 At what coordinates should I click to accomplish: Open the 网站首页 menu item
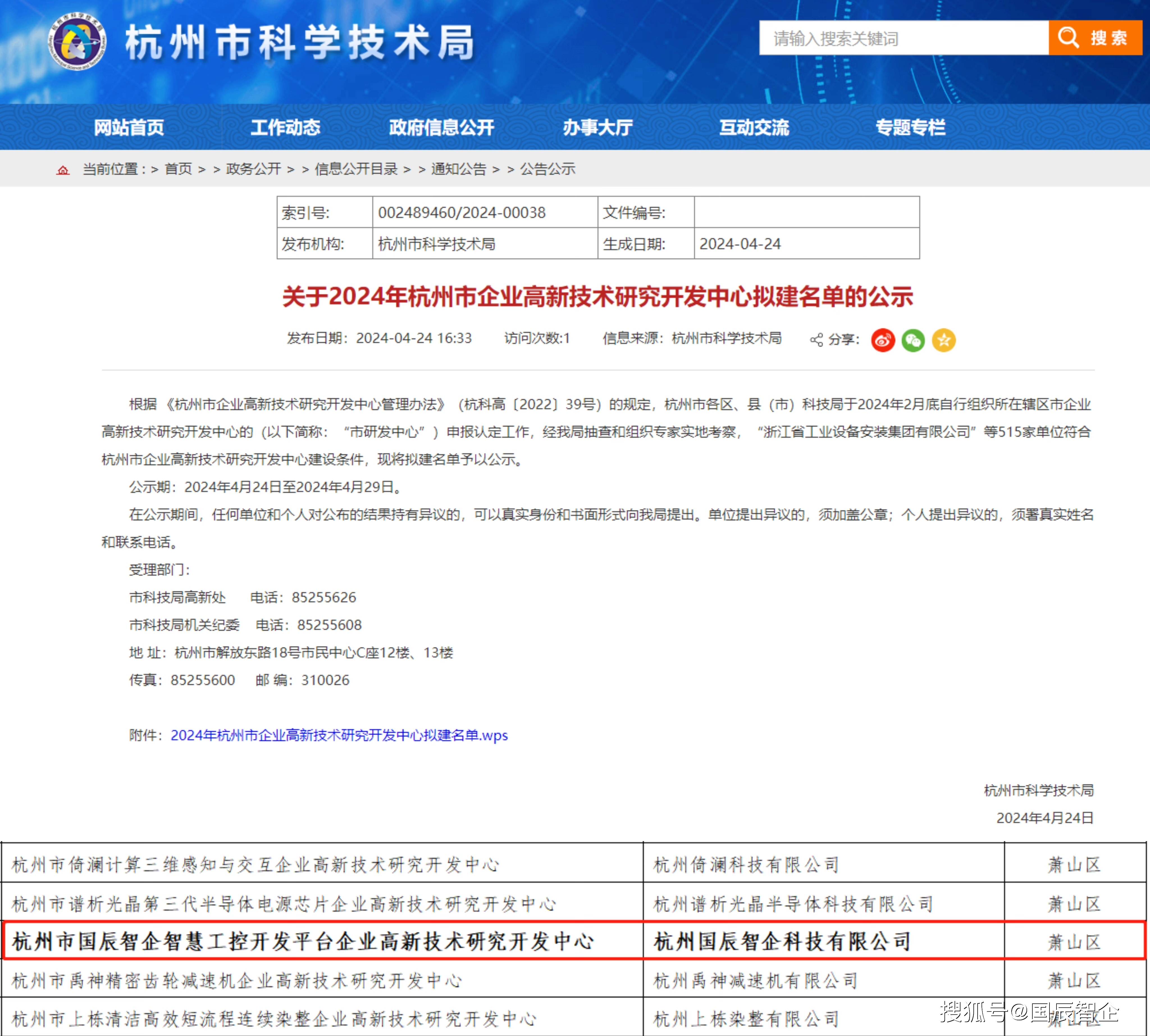click(129, 127)
